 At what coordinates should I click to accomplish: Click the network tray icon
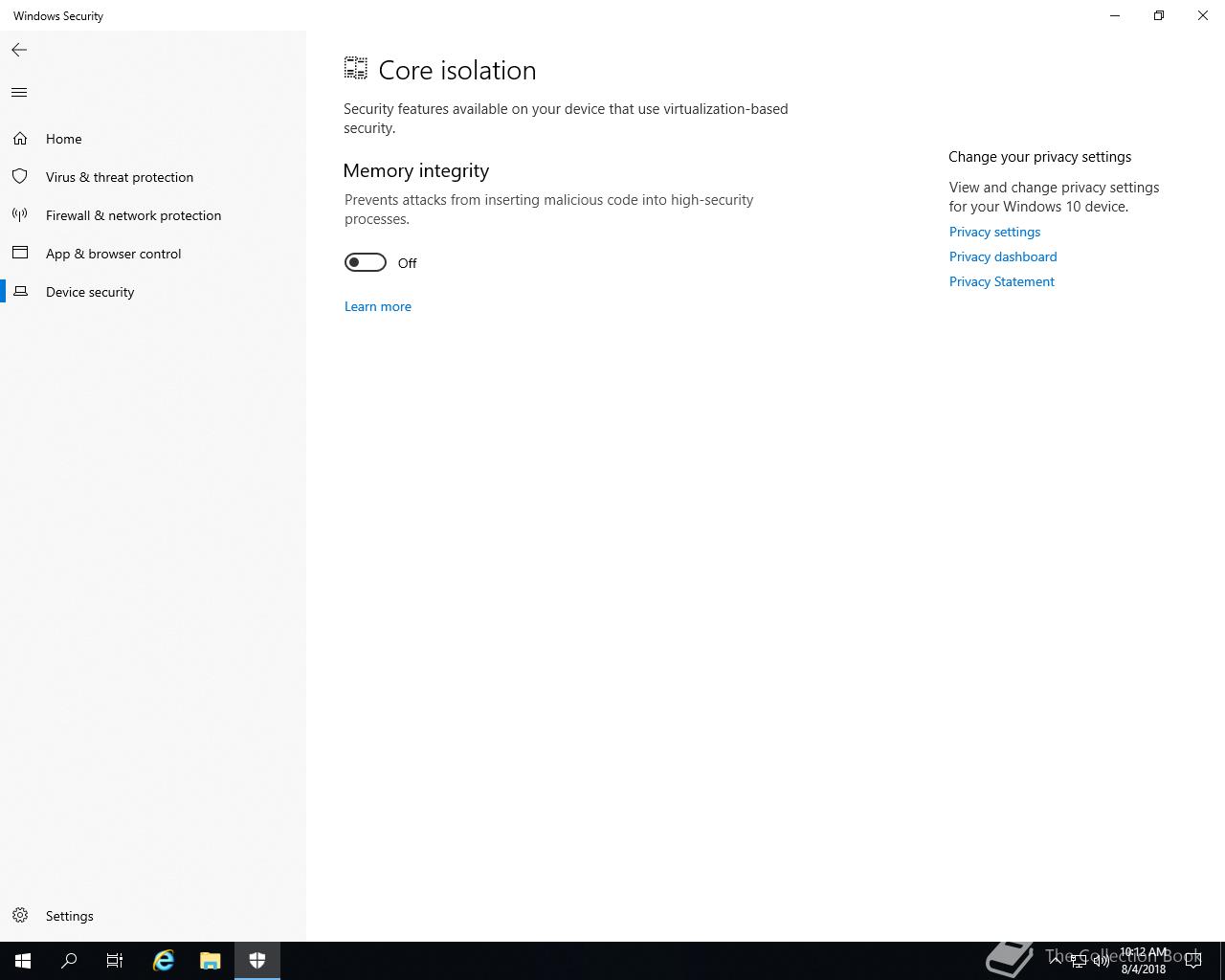pyautogui.click(x=1078, y=961)
